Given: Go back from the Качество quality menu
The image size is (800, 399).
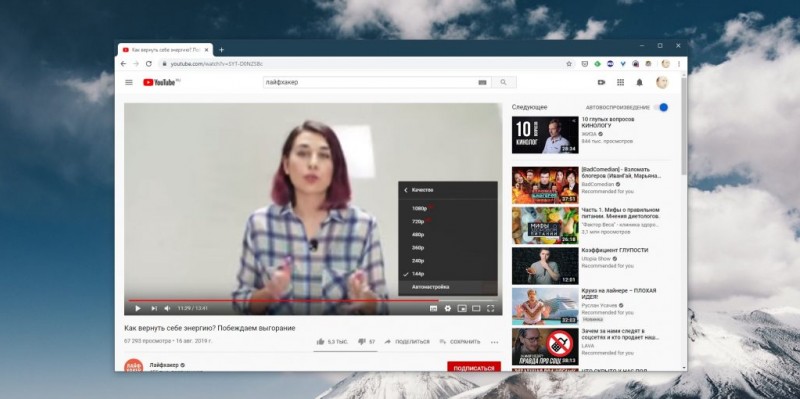Looking at the screenshot, I should tap(406, 190).
